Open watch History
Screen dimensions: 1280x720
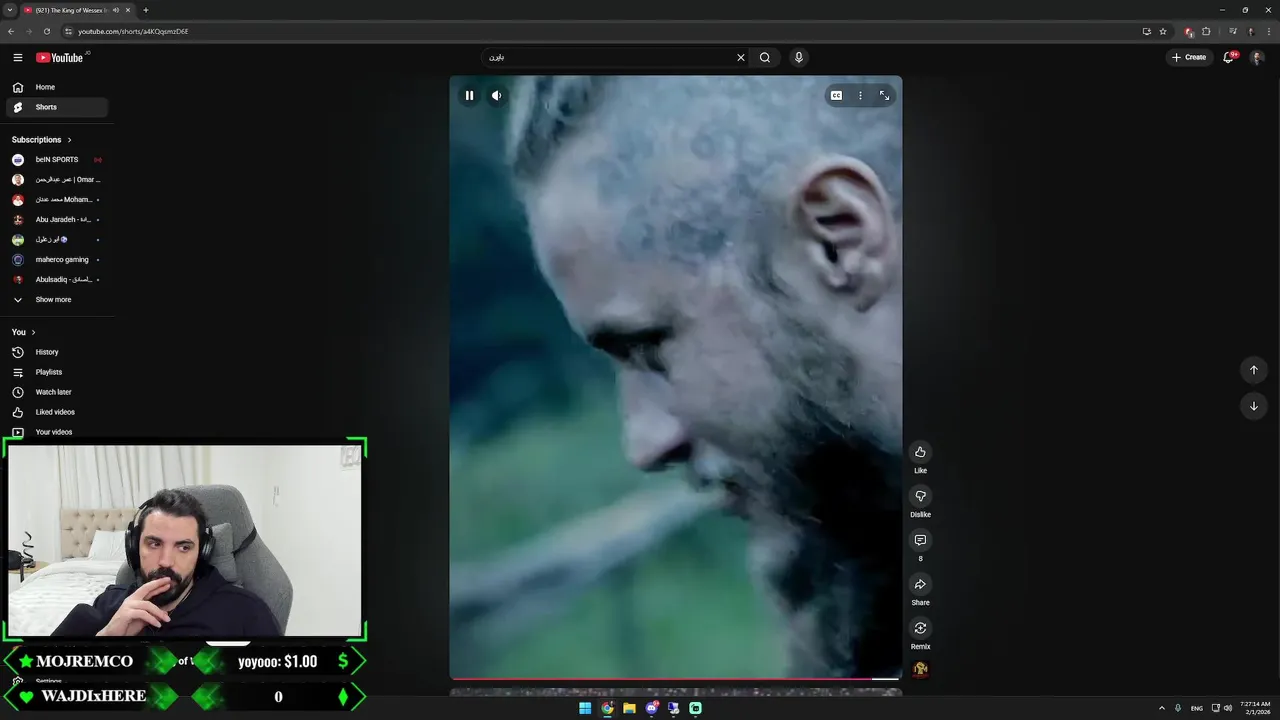[x=57, y=352]
